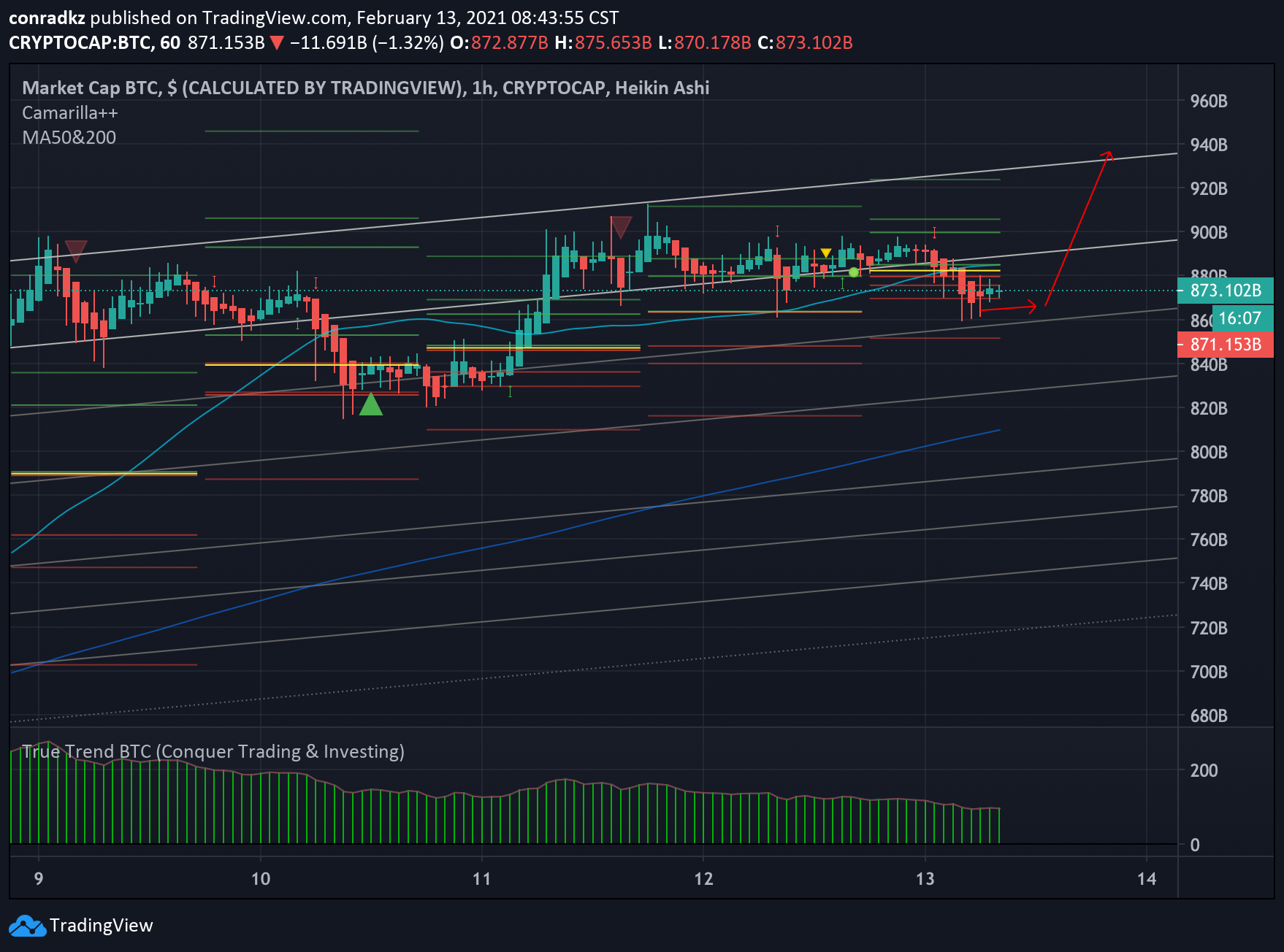The height and width of the screenshot is (952, 1284).
Task: Click date label 12 on time axis
Action: (x=703, y=879)
